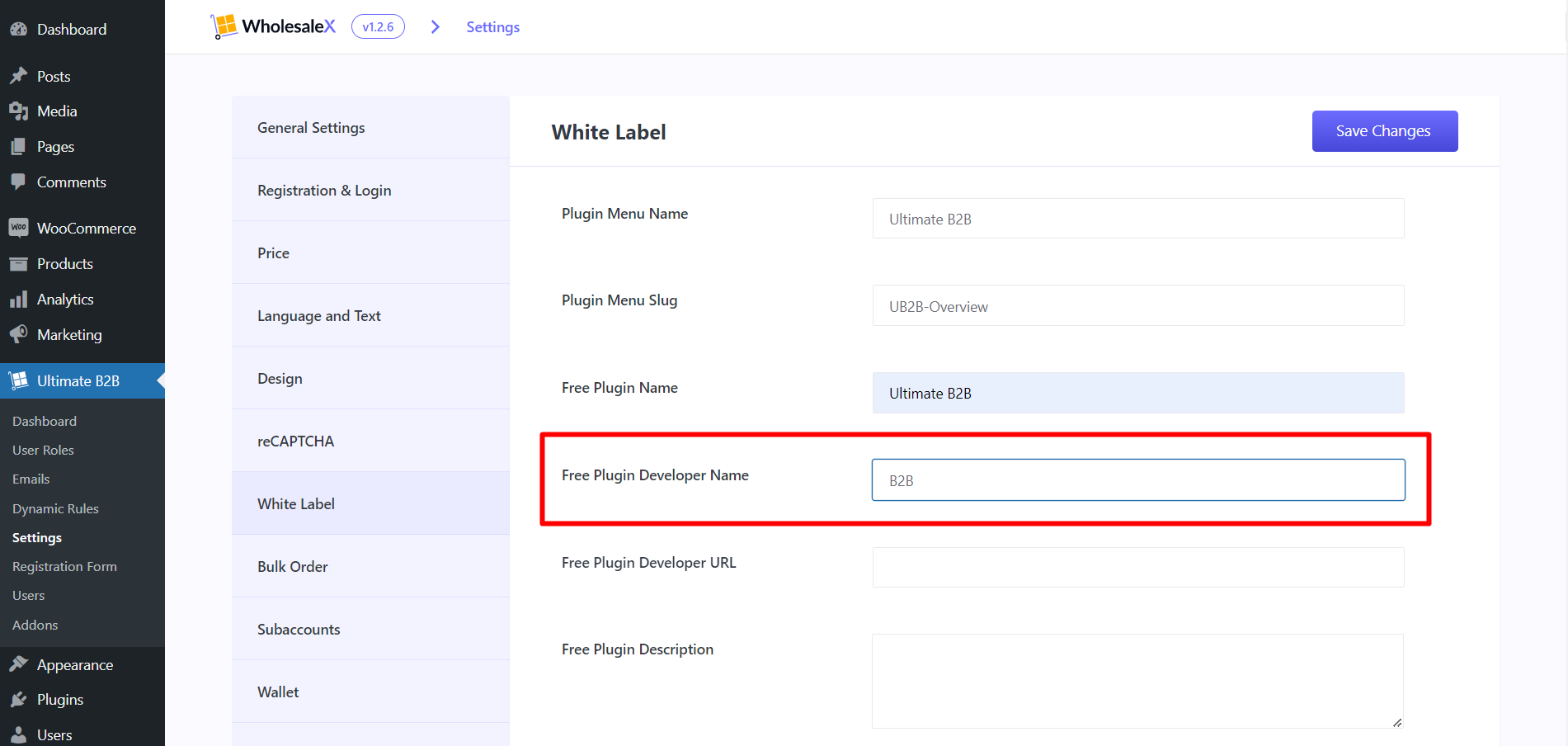The height and width of the screenshot is (746, 1568).
Task: Click the WholesaleX logo cart icon
Action: [x=224, y=26]
